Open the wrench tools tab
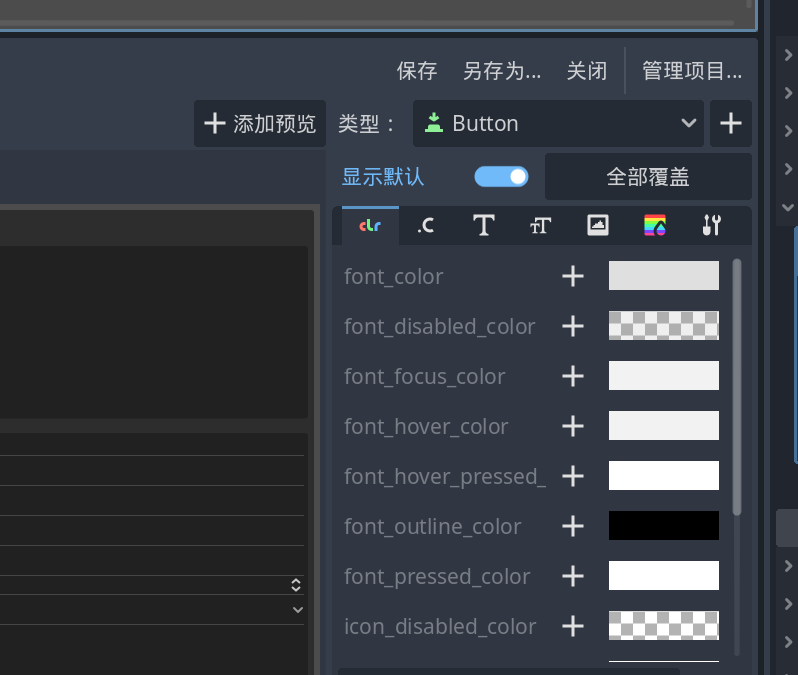The width and height of the screenshot is (798, 675). point(711,226)
